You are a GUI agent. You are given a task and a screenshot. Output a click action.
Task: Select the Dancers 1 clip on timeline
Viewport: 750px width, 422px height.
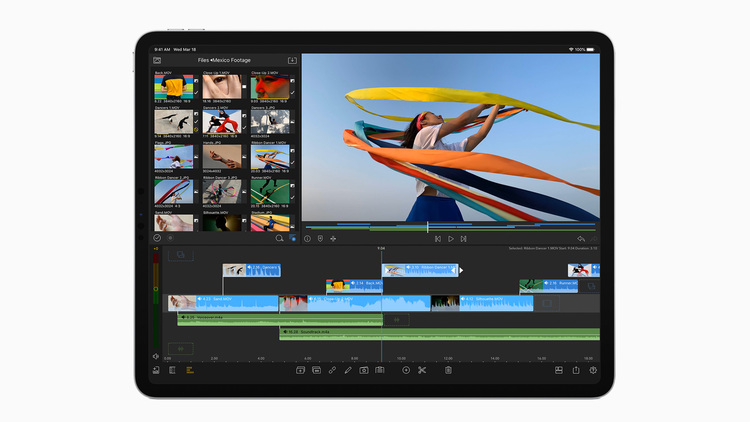coord(252,270)
